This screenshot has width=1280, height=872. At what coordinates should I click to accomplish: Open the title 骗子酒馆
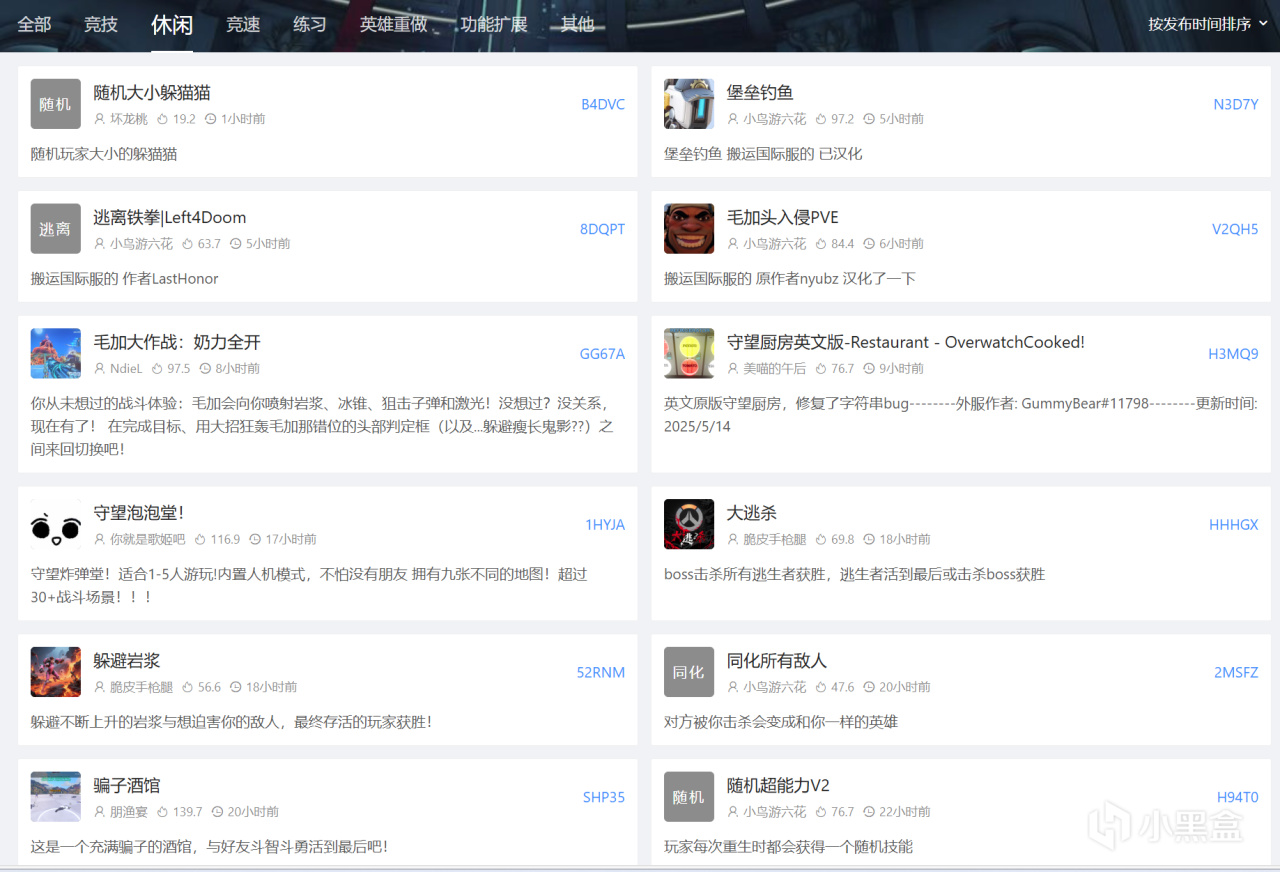tap(127, 785)
